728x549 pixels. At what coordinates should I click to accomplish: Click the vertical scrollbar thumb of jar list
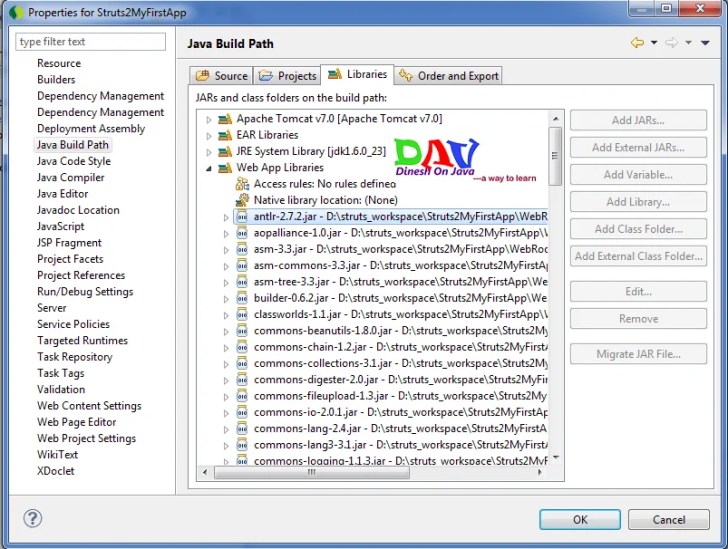[x=555, y=156]
